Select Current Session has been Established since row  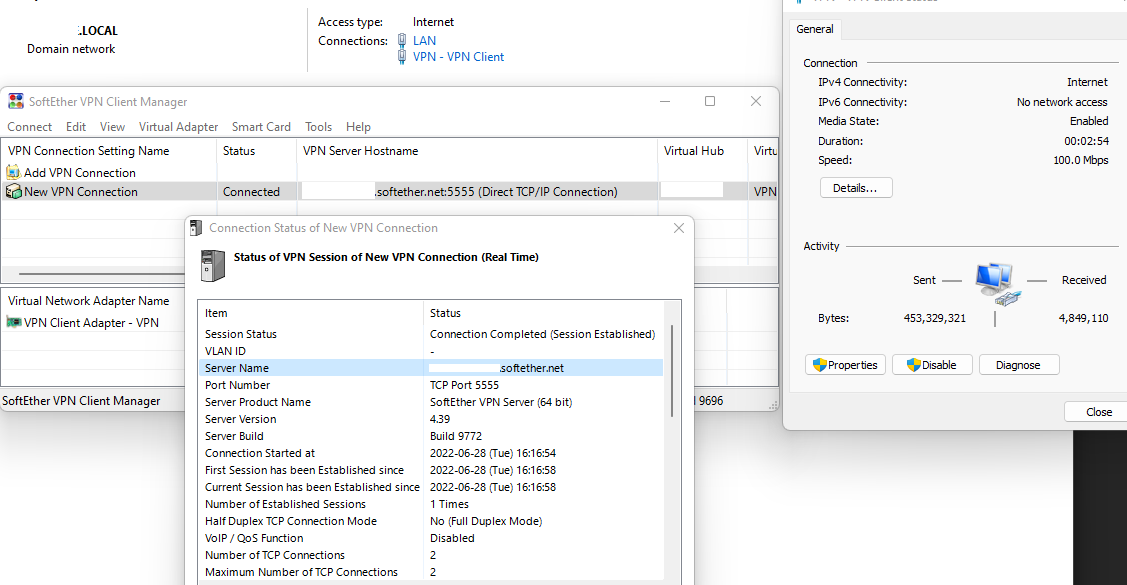click(431, 487)
